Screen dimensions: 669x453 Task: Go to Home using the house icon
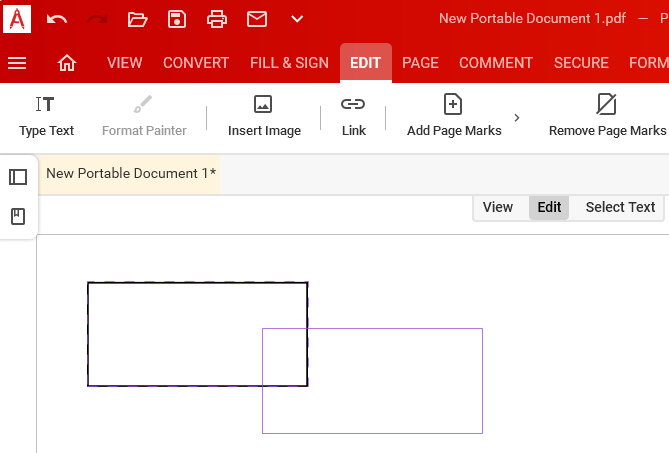[x=67, y=63]
